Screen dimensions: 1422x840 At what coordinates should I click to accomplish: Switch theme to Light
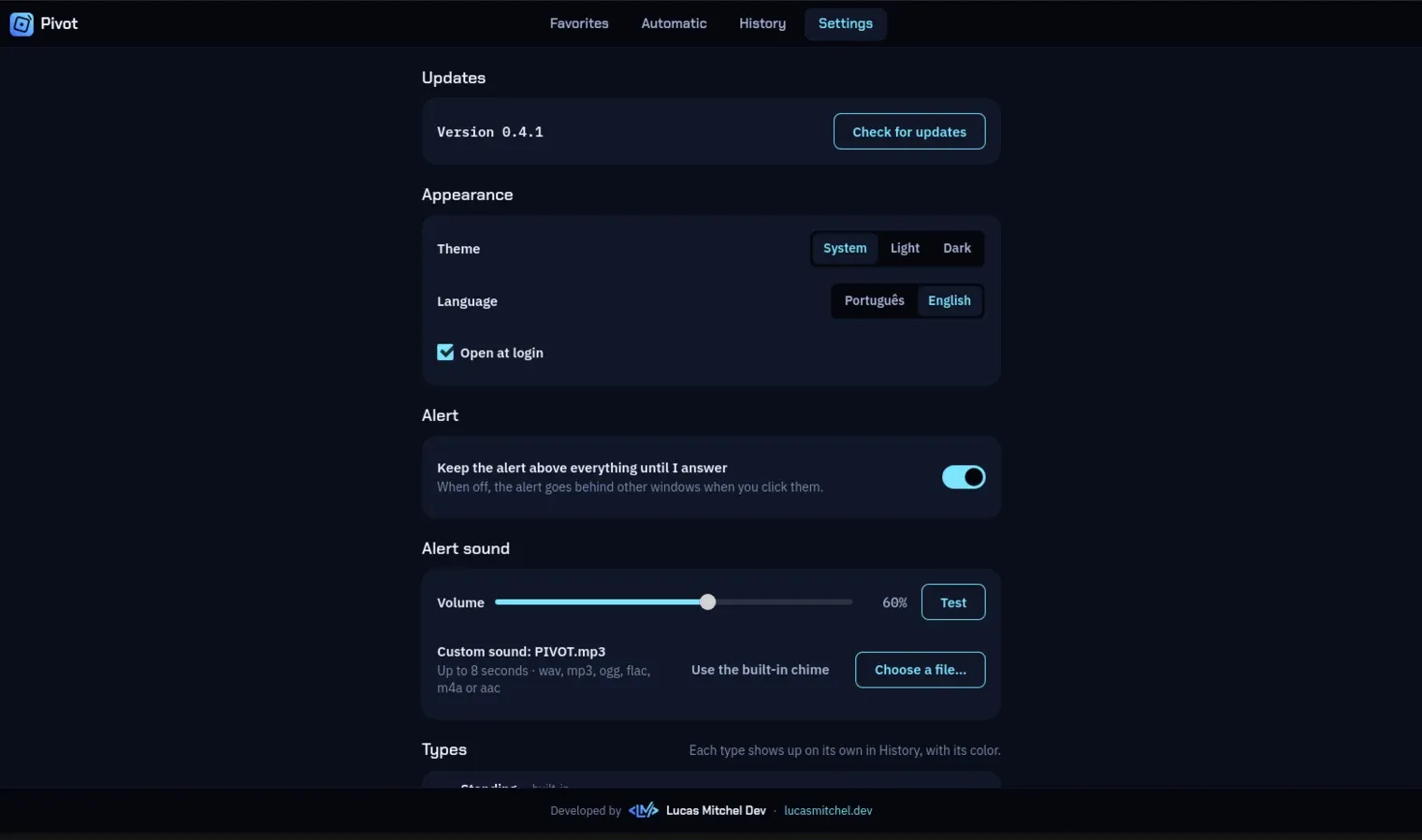[x=905, y=248]
